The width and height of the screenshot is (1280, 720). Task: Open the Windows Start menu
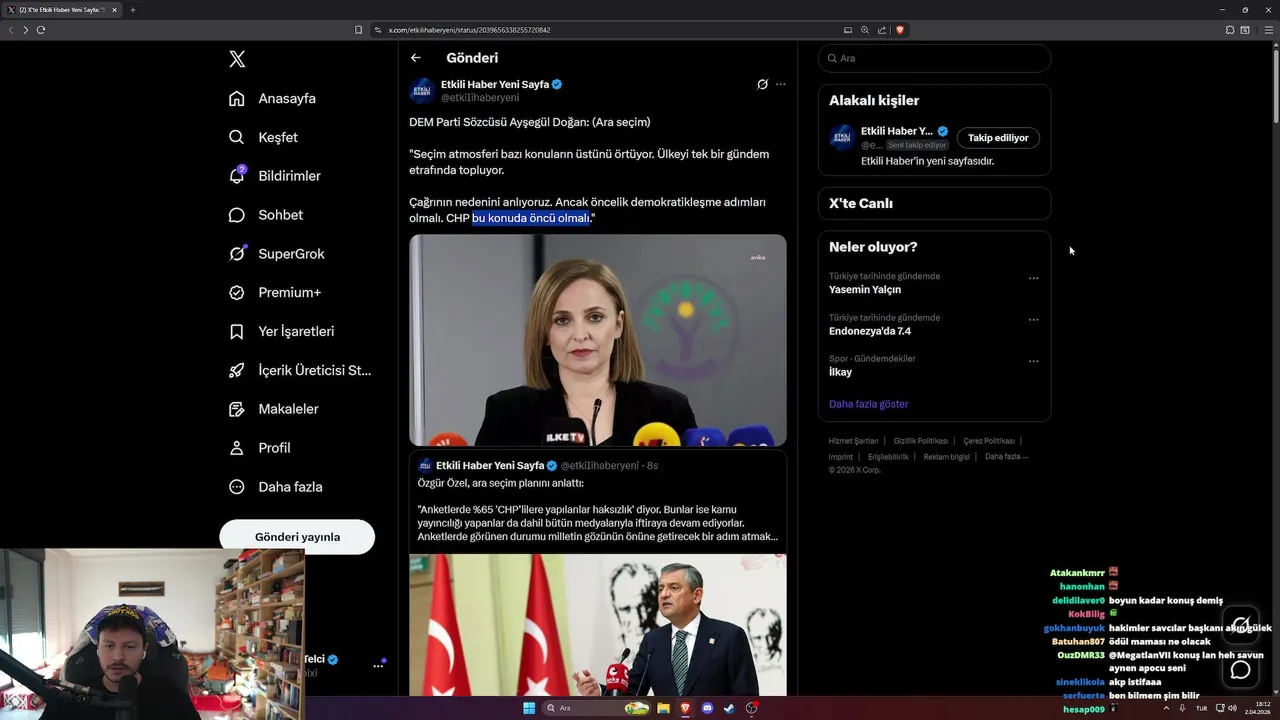(x=529, y=708)
